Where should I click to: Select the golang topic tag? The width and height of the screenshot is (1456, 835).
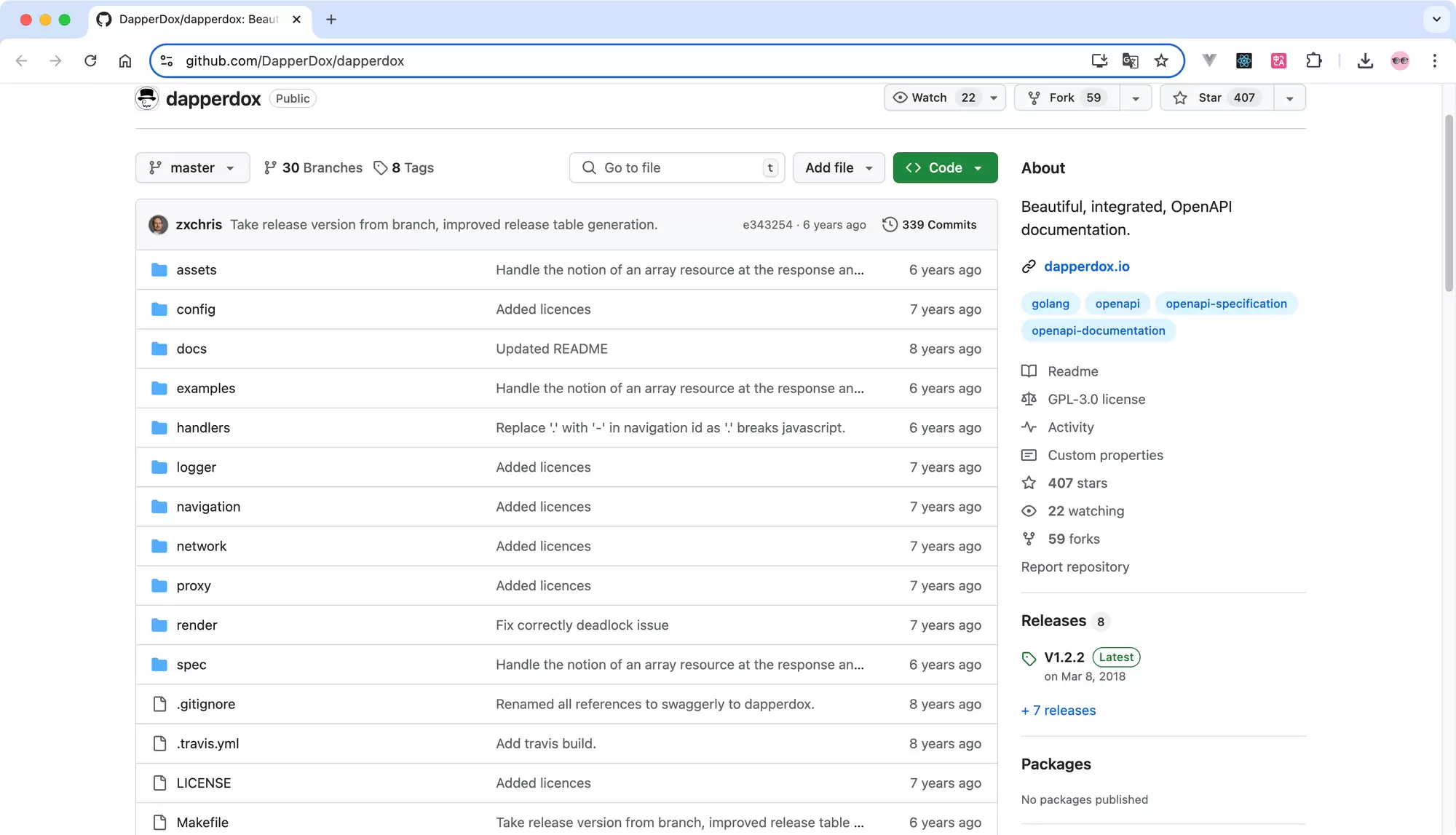point(1050,304)
